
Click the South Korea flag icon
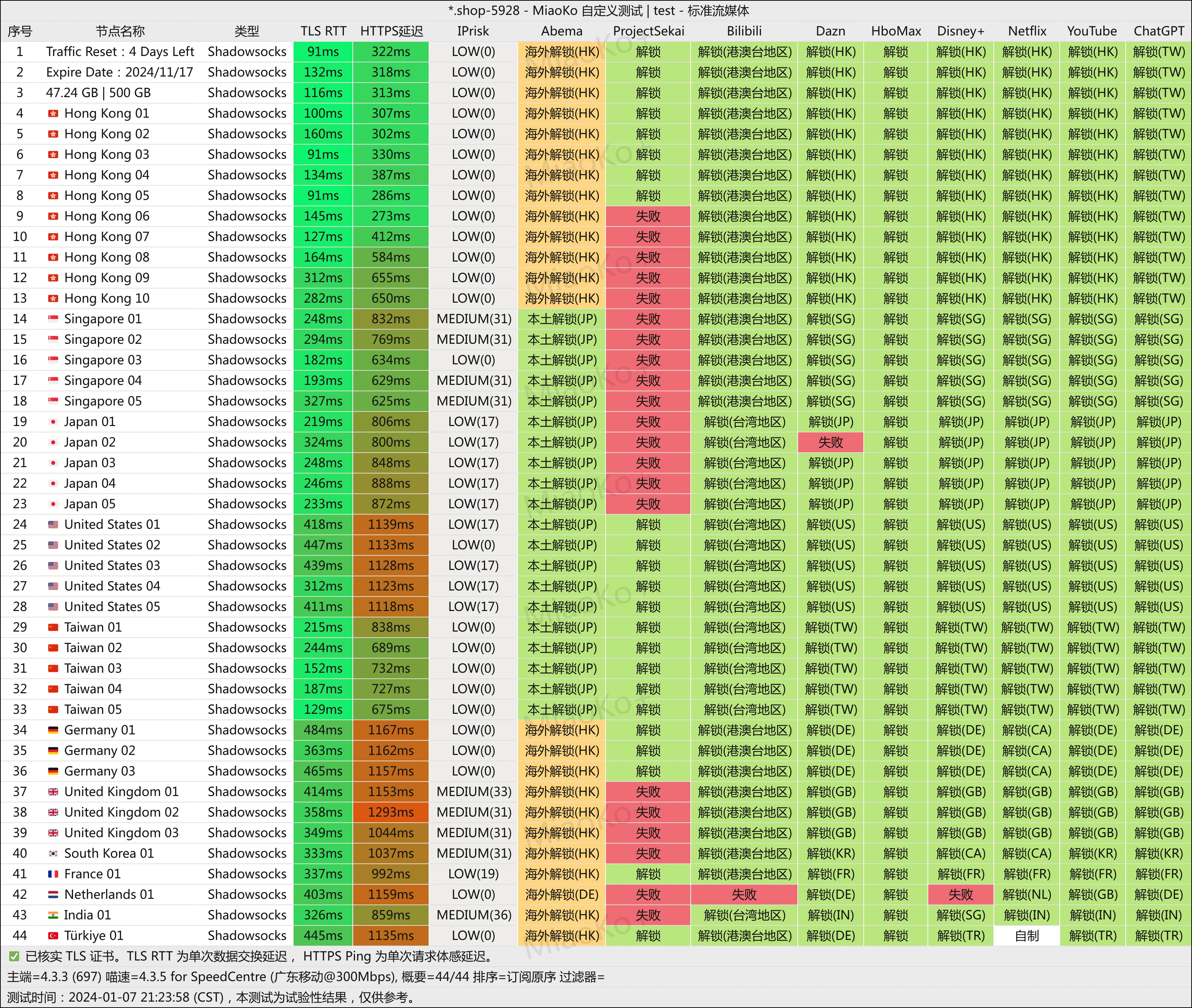click(x=53, y=854)
